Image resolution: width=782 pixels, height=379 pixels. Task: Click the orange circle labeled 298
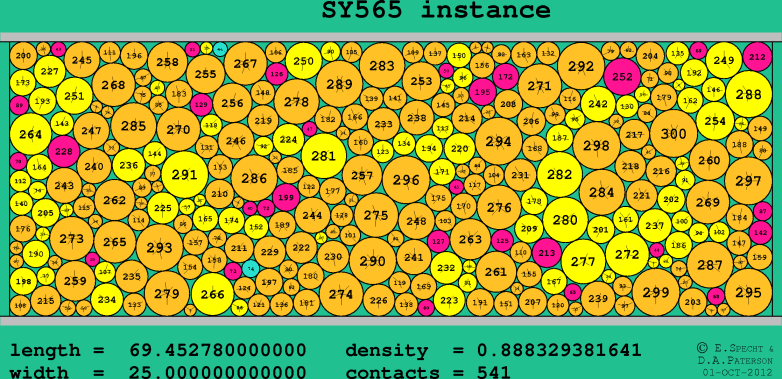click(x=596, y=146)
